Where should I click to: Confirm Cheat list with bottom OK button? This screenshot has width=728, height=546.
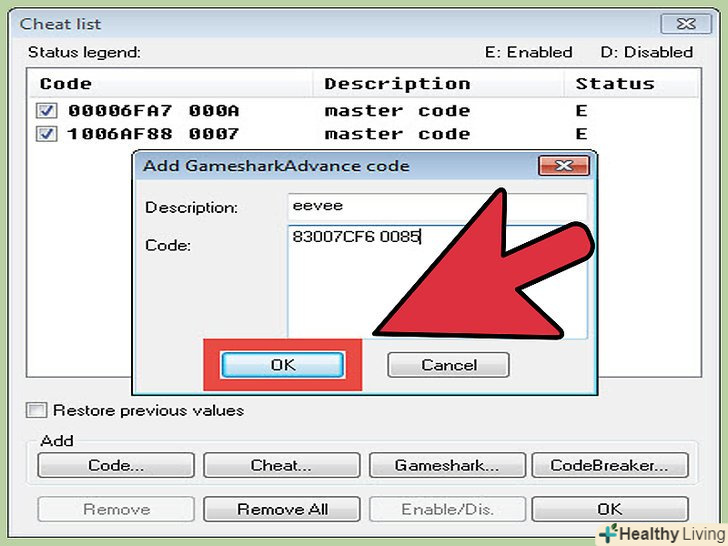[x=610, y=509]
